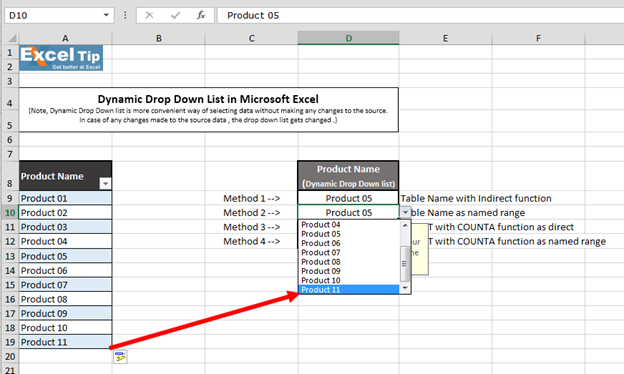Click cell A11 containing Product 03

(65, 227)
